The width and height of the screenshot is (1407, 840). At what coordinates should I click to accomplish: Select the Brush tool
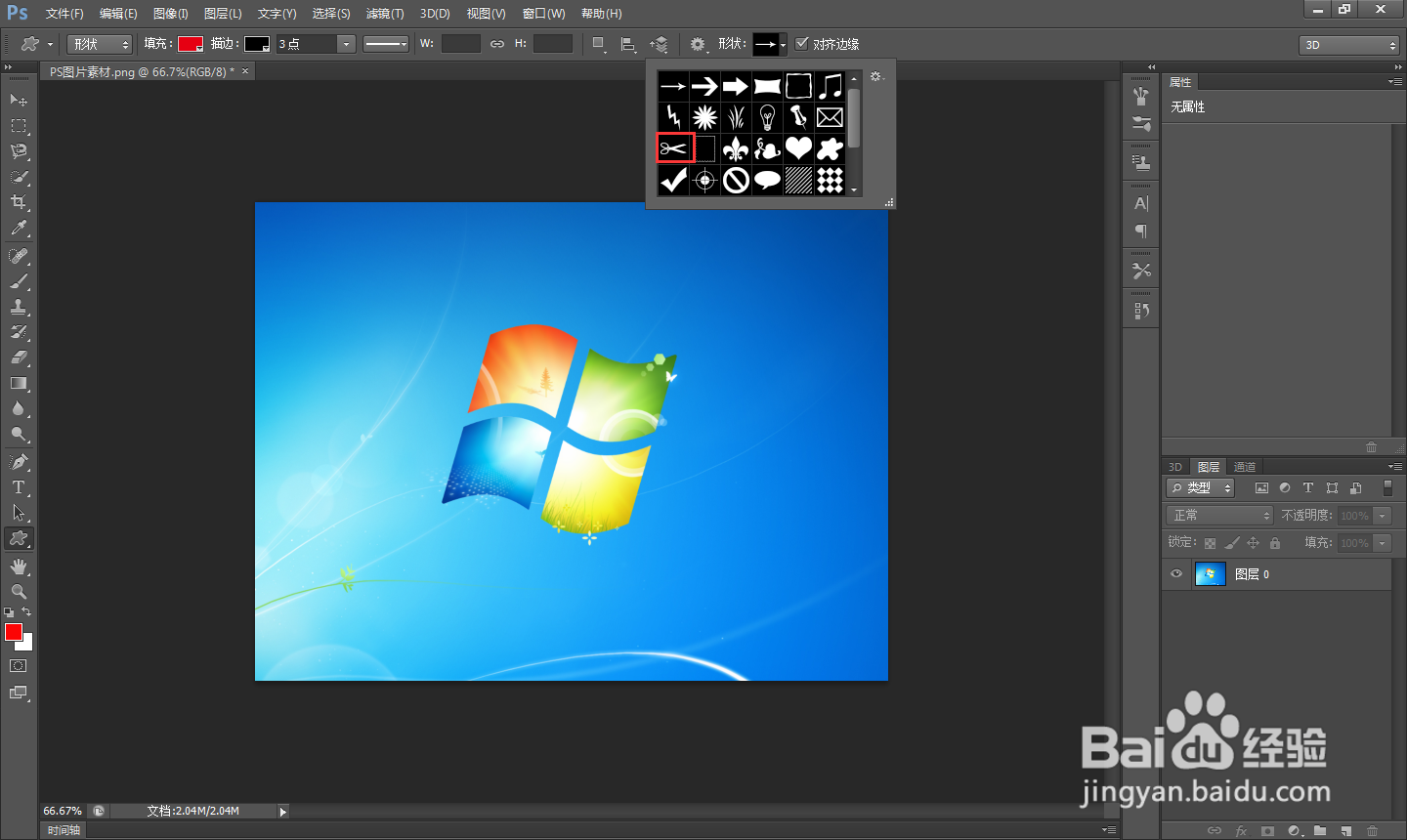coord(19,281)
